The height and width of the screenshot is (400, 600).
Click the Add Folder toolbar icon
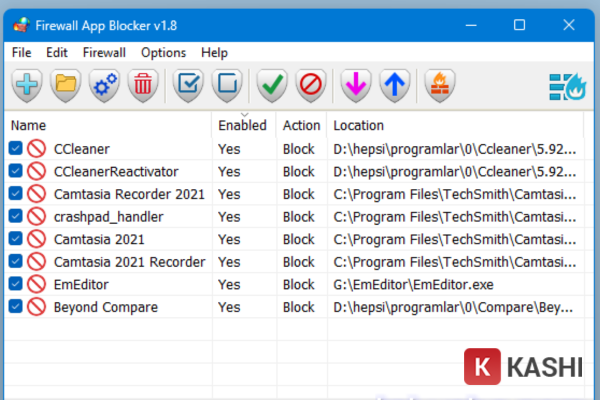(x=66, y=85)
